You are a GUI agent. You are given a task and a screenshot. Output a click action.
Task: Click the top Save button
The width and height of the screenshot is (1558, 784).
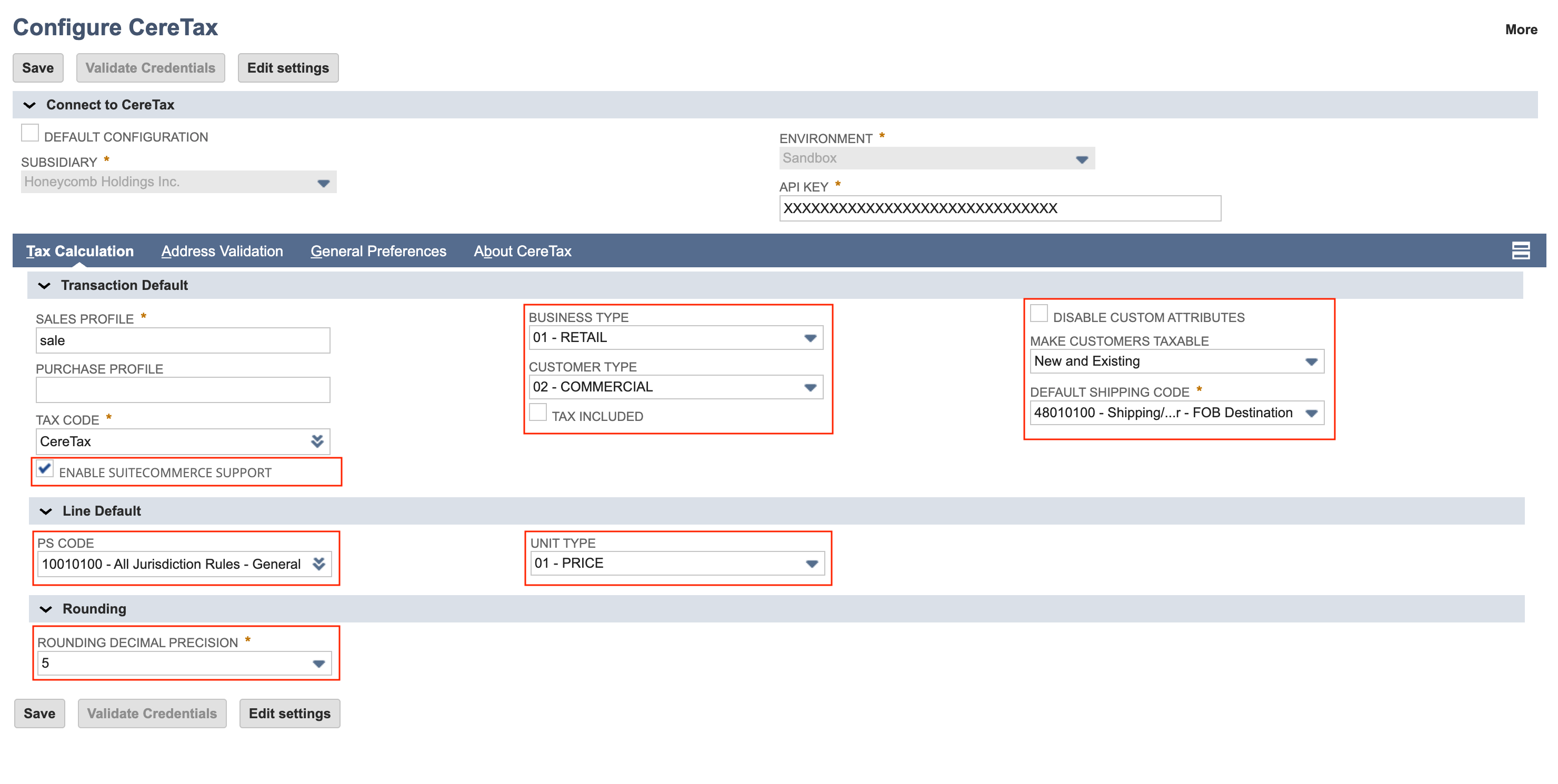38,68
